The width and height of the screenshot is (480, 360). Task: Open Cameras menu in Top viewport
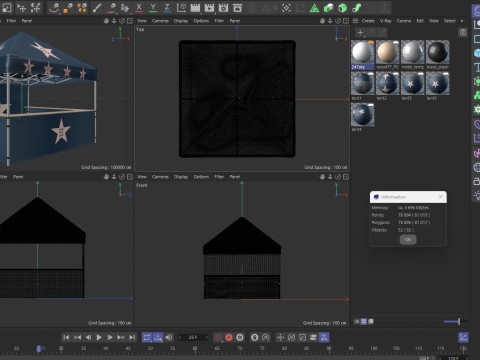[160, 21]
